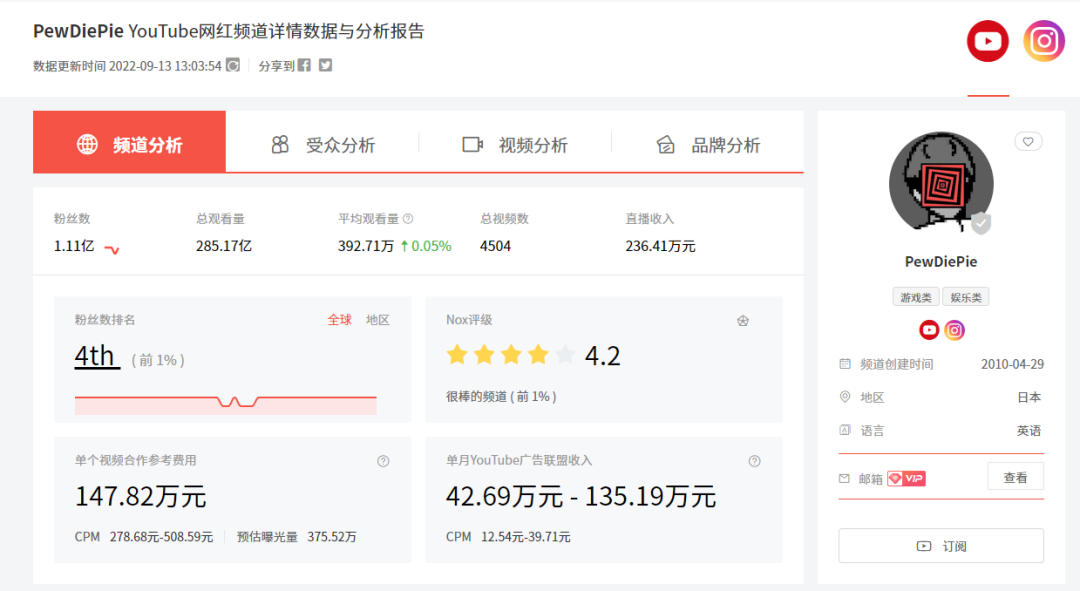Viewport: 1080px width, 591px height.
Task: Click the language icon beside 语言
Action: click(845, 430)
